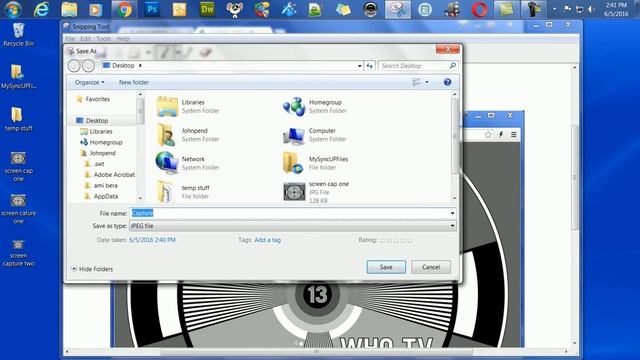Click the Windows Start orb
This screenshot has height=360, width=640.
click(12, 9)
